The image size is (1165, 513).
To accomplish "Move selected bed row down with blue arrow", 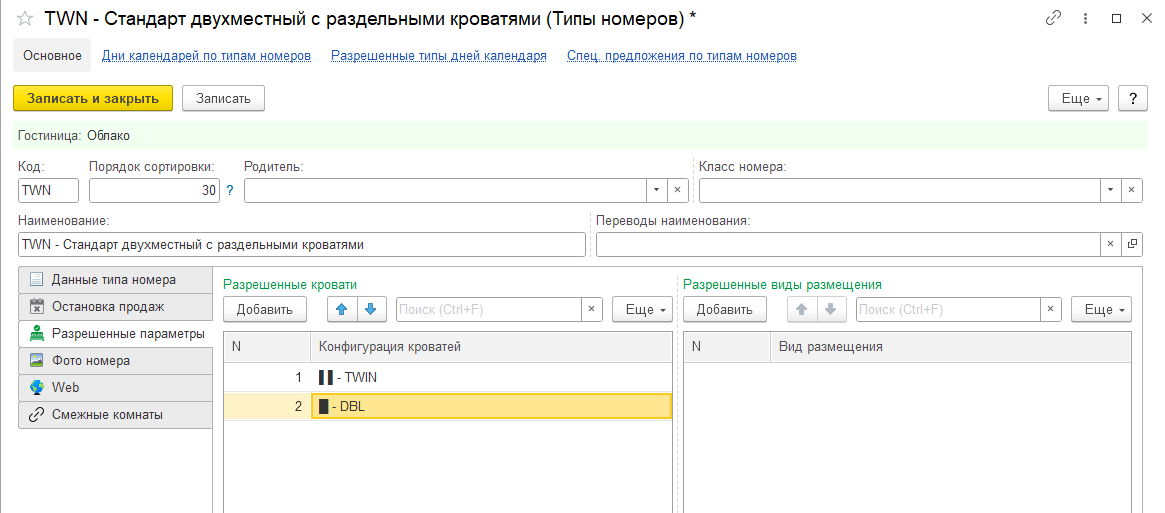I will 370,310.
